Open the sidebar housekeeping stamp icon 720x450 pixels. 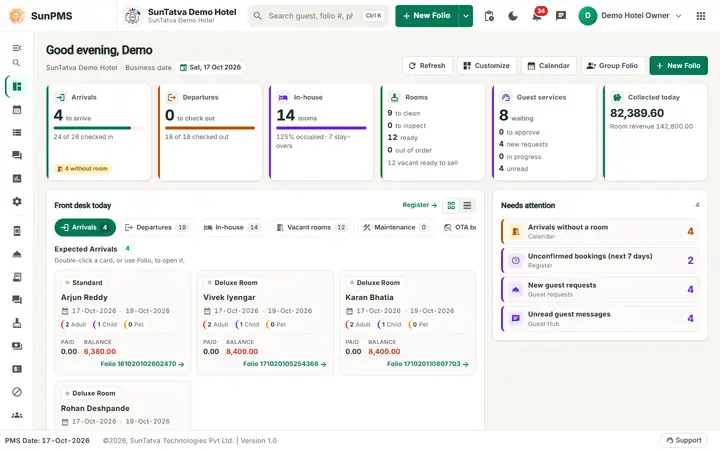pos(17,323)
